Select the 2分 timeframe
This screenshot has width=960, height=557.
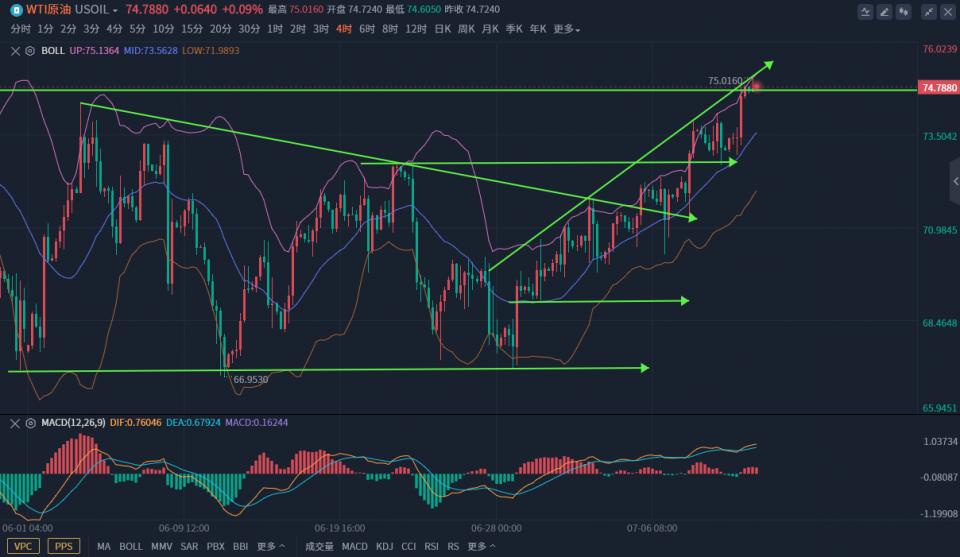(x=68, y=29)
